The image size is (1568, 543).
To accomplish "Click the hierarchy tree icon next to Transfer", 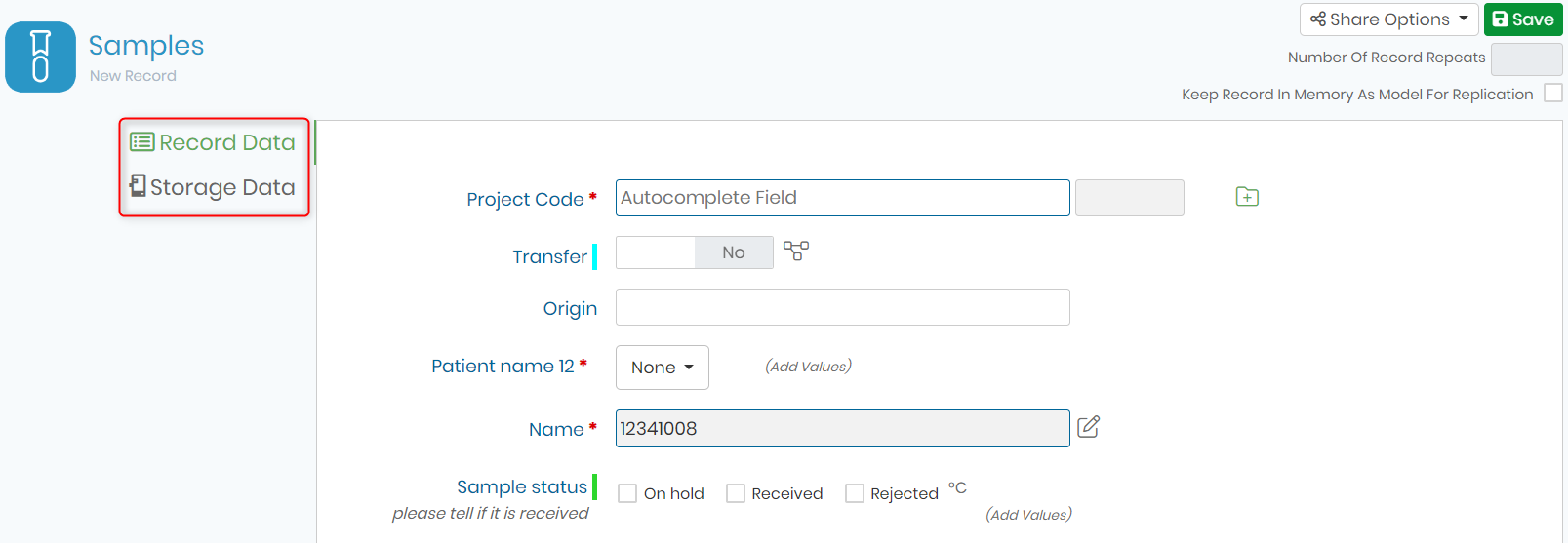I will [x=796, y=251].
